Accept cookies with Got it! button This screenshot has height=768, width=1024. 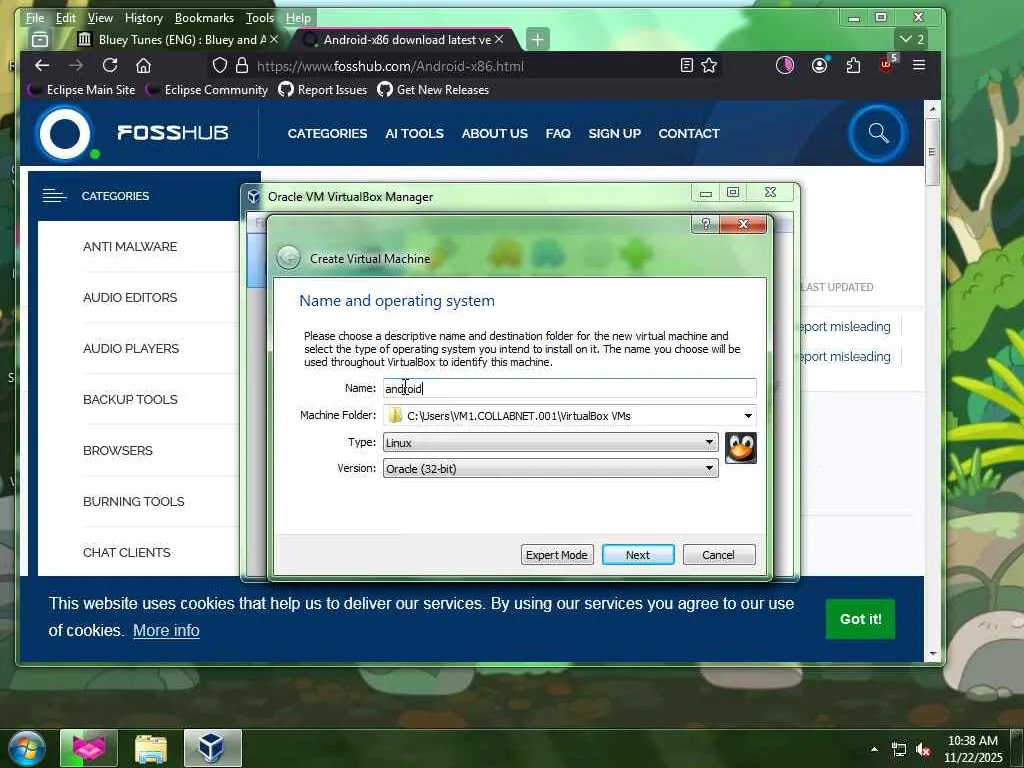pyautogui.click(x=860, y=618)
